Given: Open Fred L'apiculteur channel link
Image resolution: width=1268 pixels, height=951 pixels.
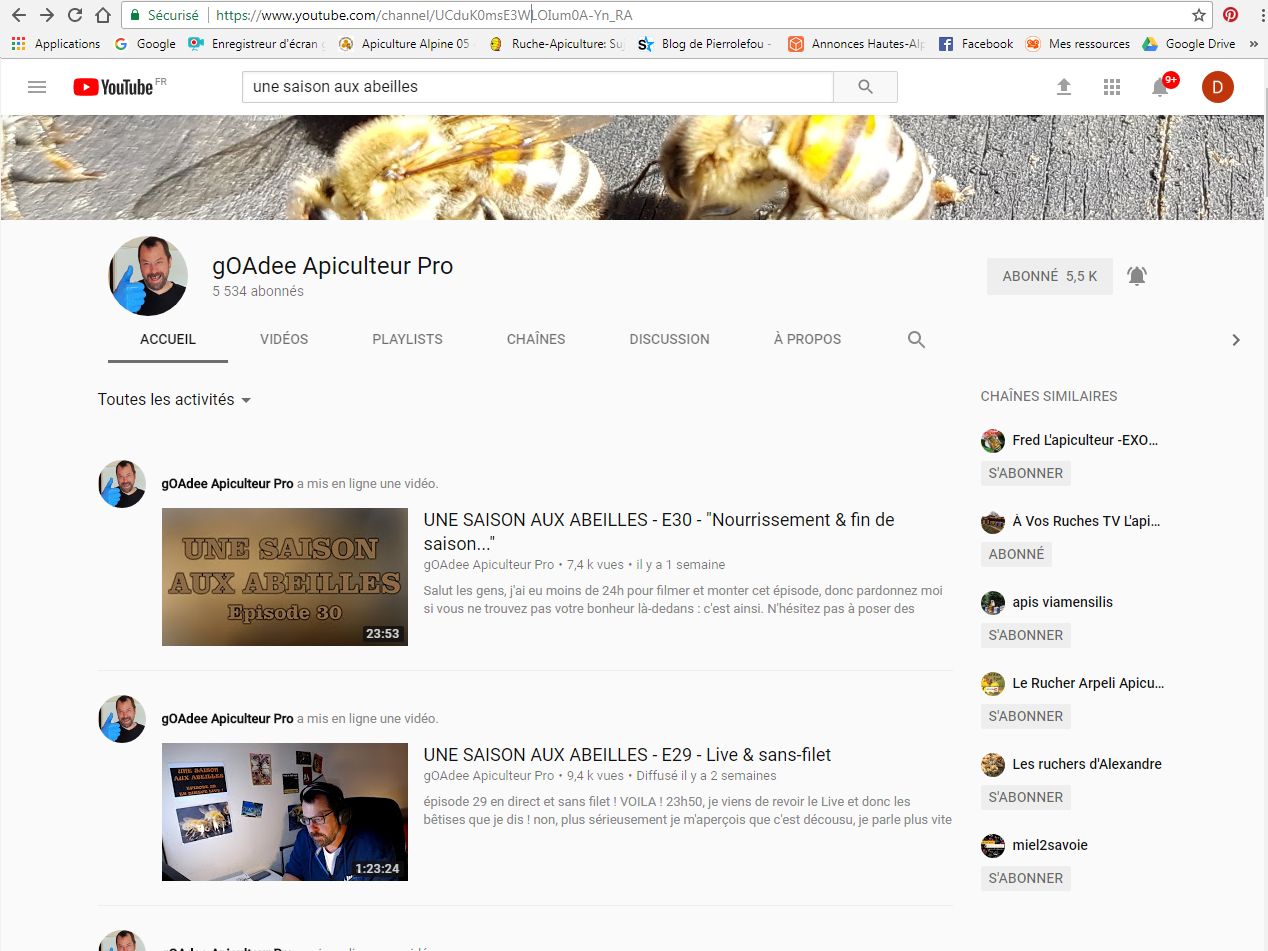Looking at the screenshot, I should pos(1085,440).
